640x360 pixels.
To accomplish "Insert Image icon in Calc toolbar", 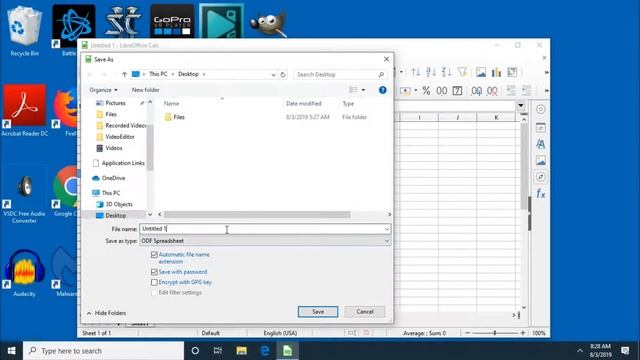I will [x=481, y=73].
